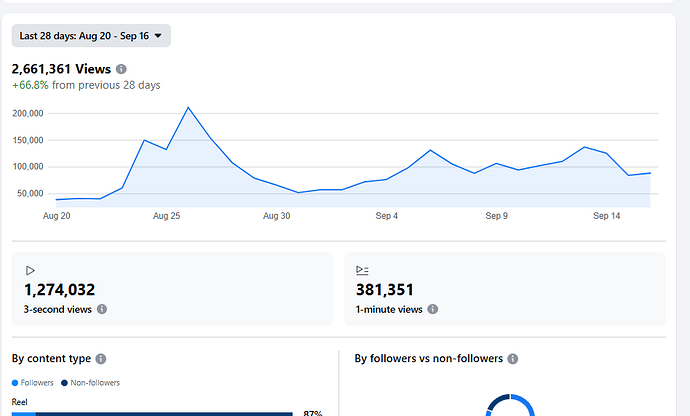Image resolution: width=690 pixels, height=416 pixels.
Task: Click the info icon next to By content type
Action: coord(101,359)
